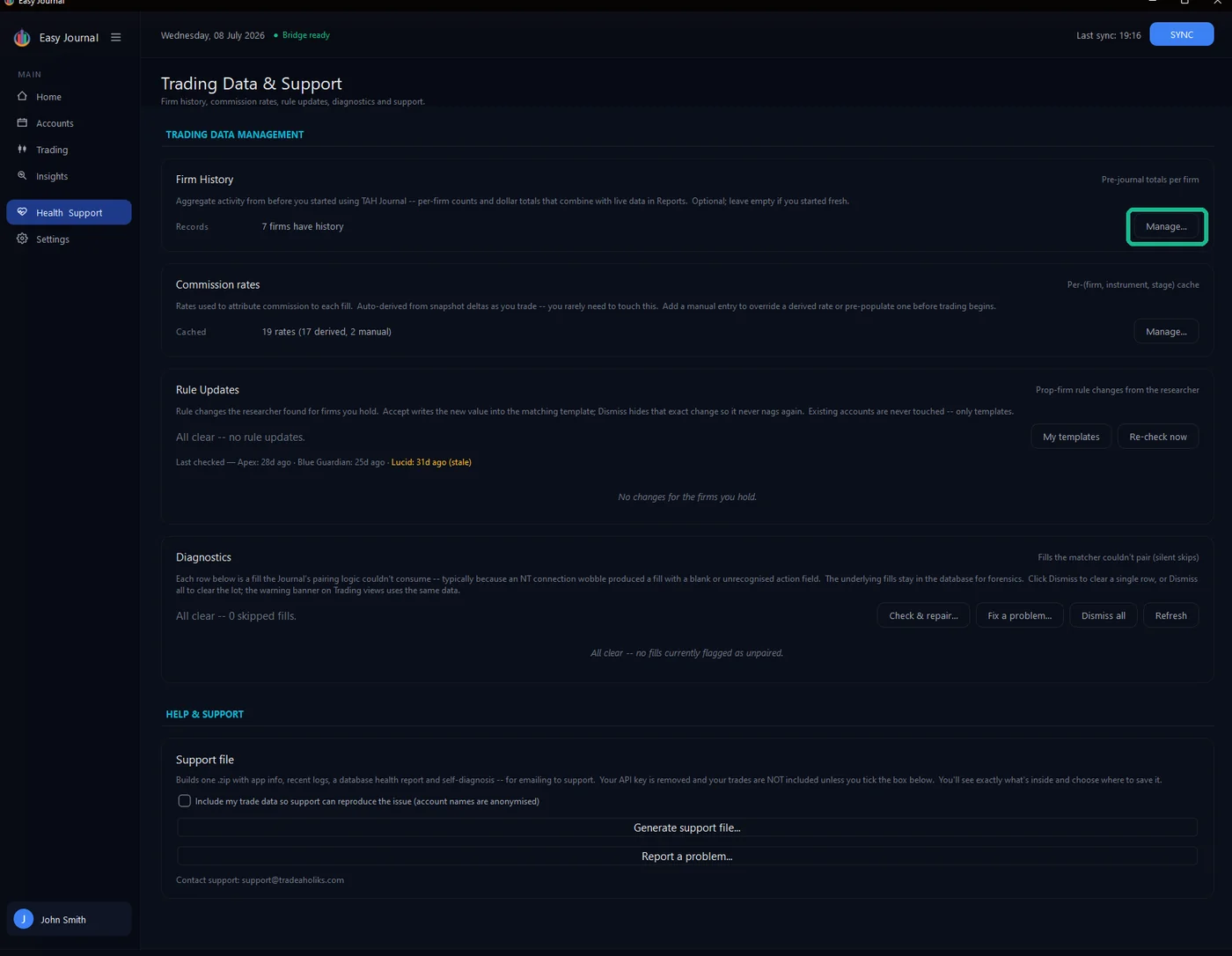Click Dismiss all skipped fills

(x=1103, y=615)
